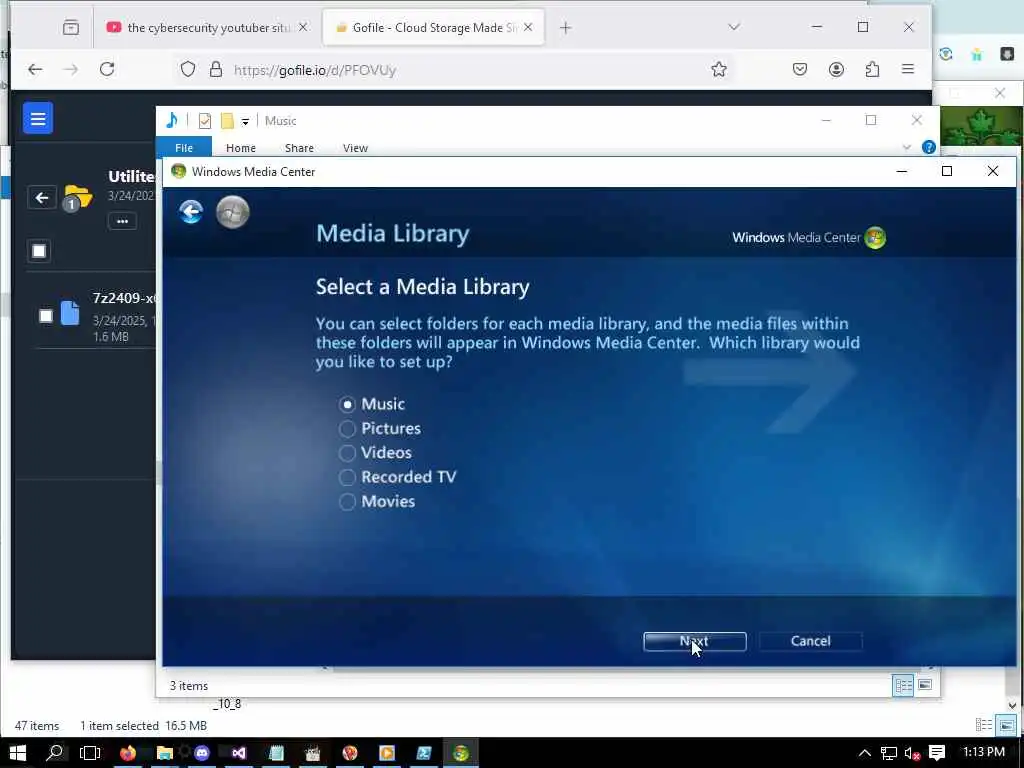Cancel the Media Library setup

[x=810, y=641]
